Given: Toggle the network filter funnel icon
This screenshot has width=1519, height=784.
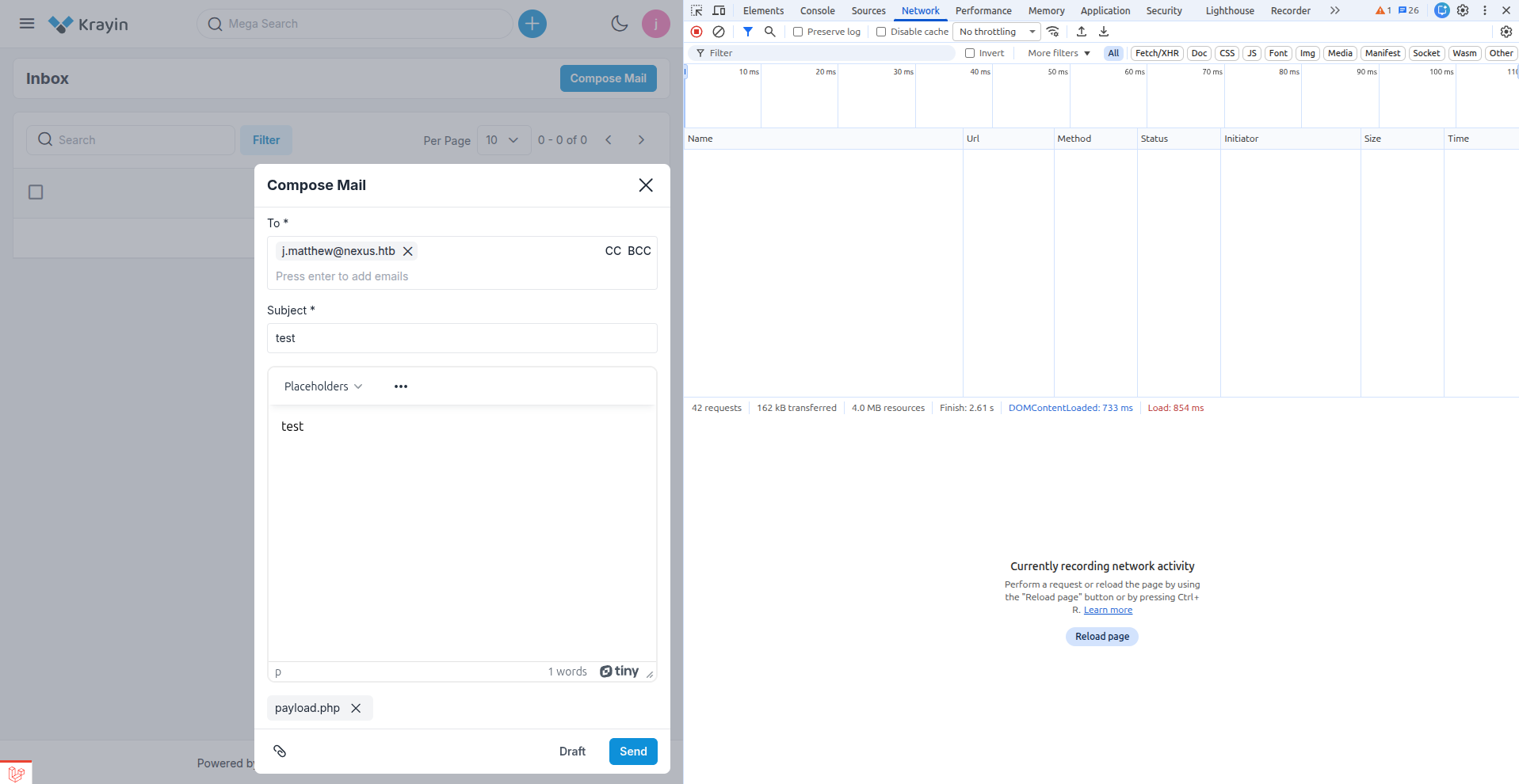Looking at the screenshot, I should coord(747,32).
